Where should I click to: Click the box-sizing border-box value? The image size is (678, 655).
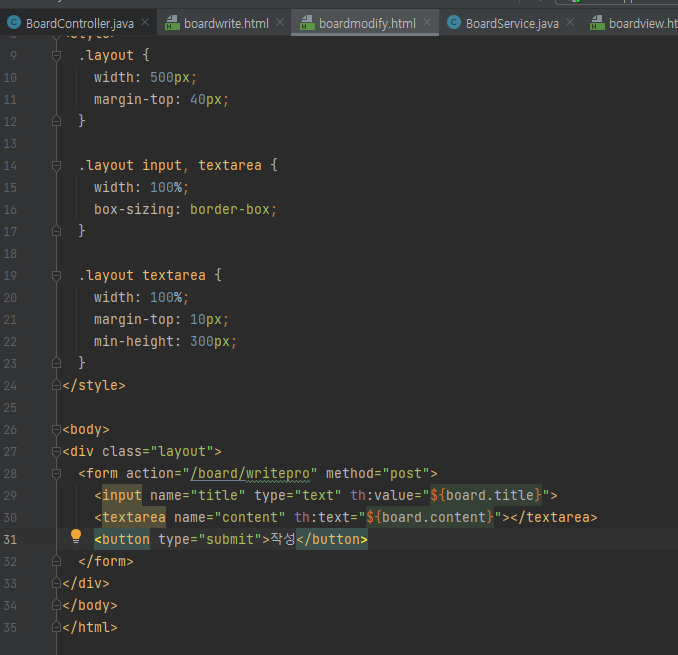coord(230,209)
